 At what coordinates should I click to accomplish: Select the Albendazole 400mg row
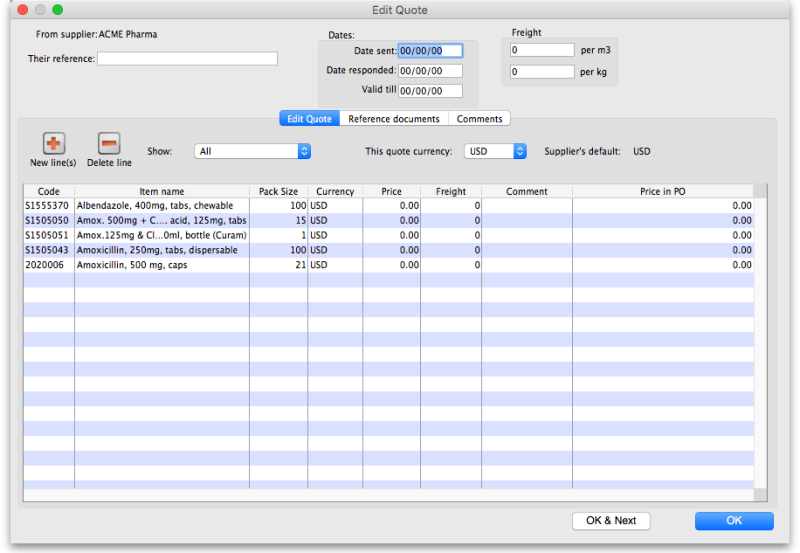tap(160, 205)
